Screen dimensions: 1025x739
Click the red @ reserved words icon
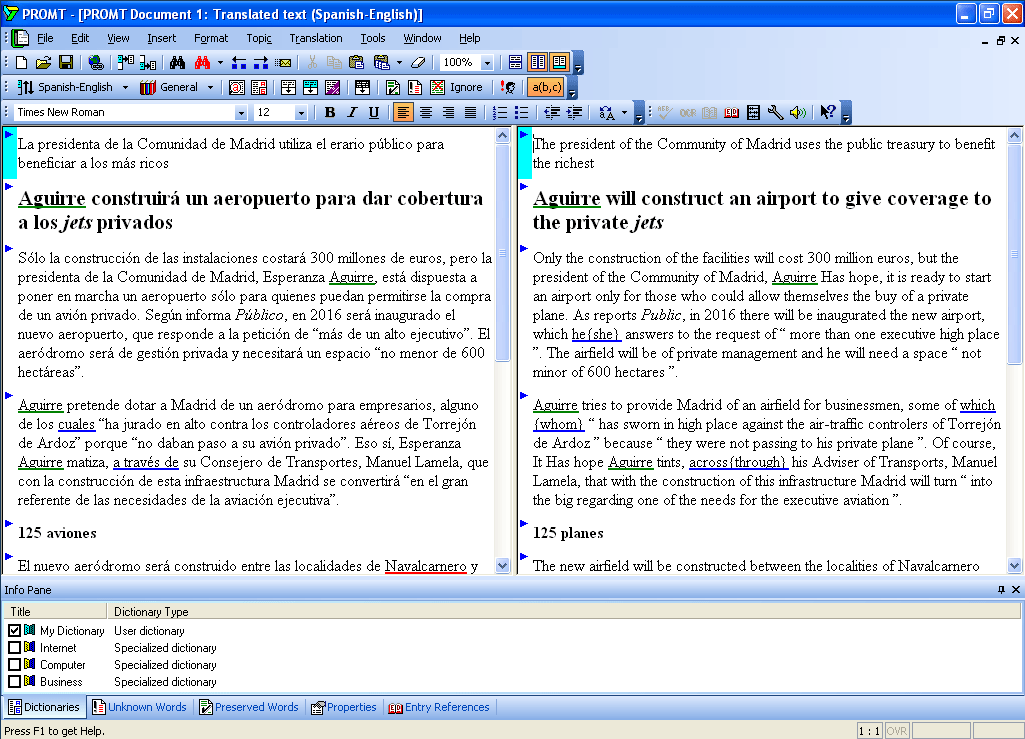point(237,87)
